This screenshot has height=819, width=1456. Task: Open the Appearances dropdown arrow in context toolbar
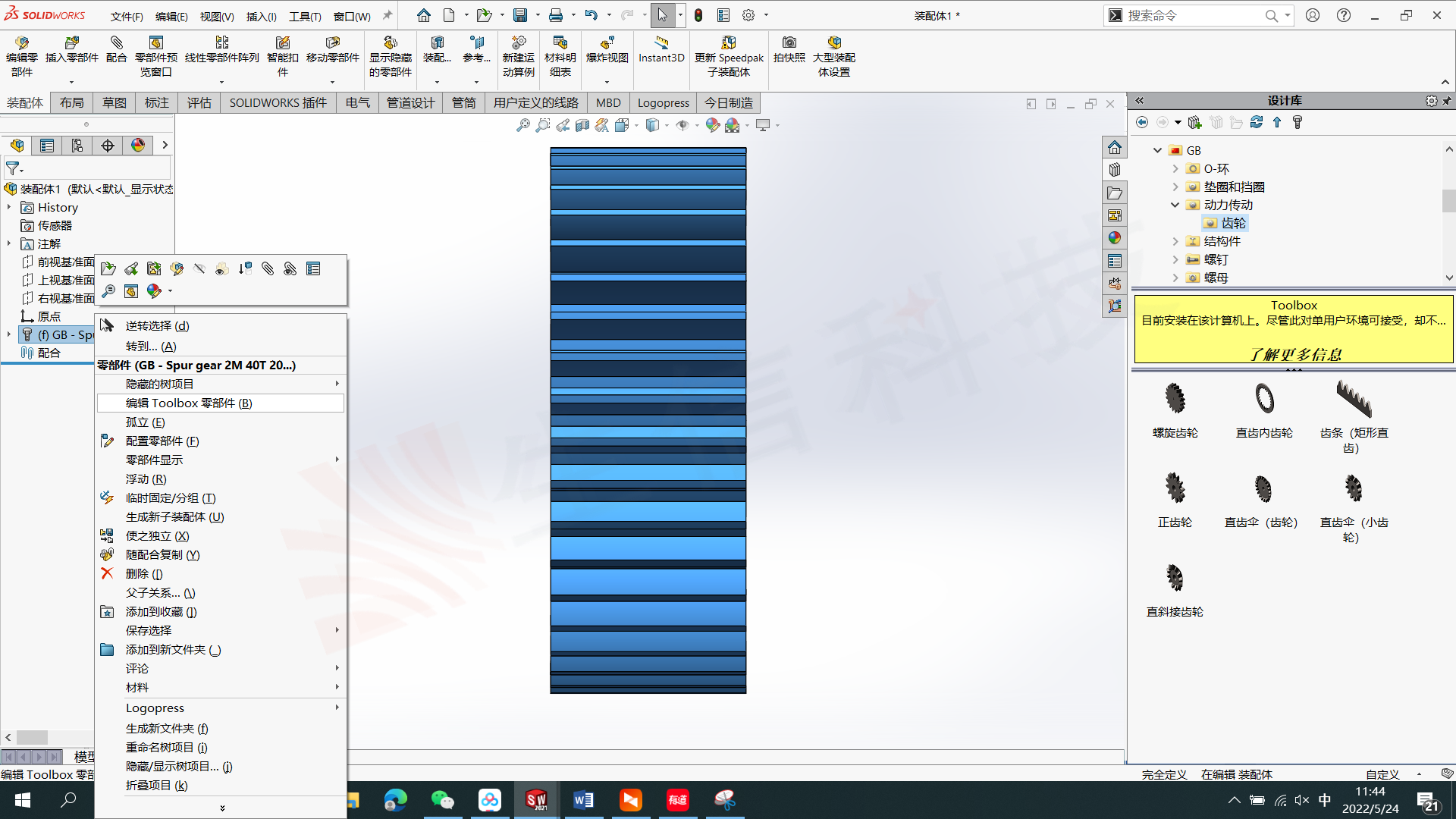pos(170,291)
